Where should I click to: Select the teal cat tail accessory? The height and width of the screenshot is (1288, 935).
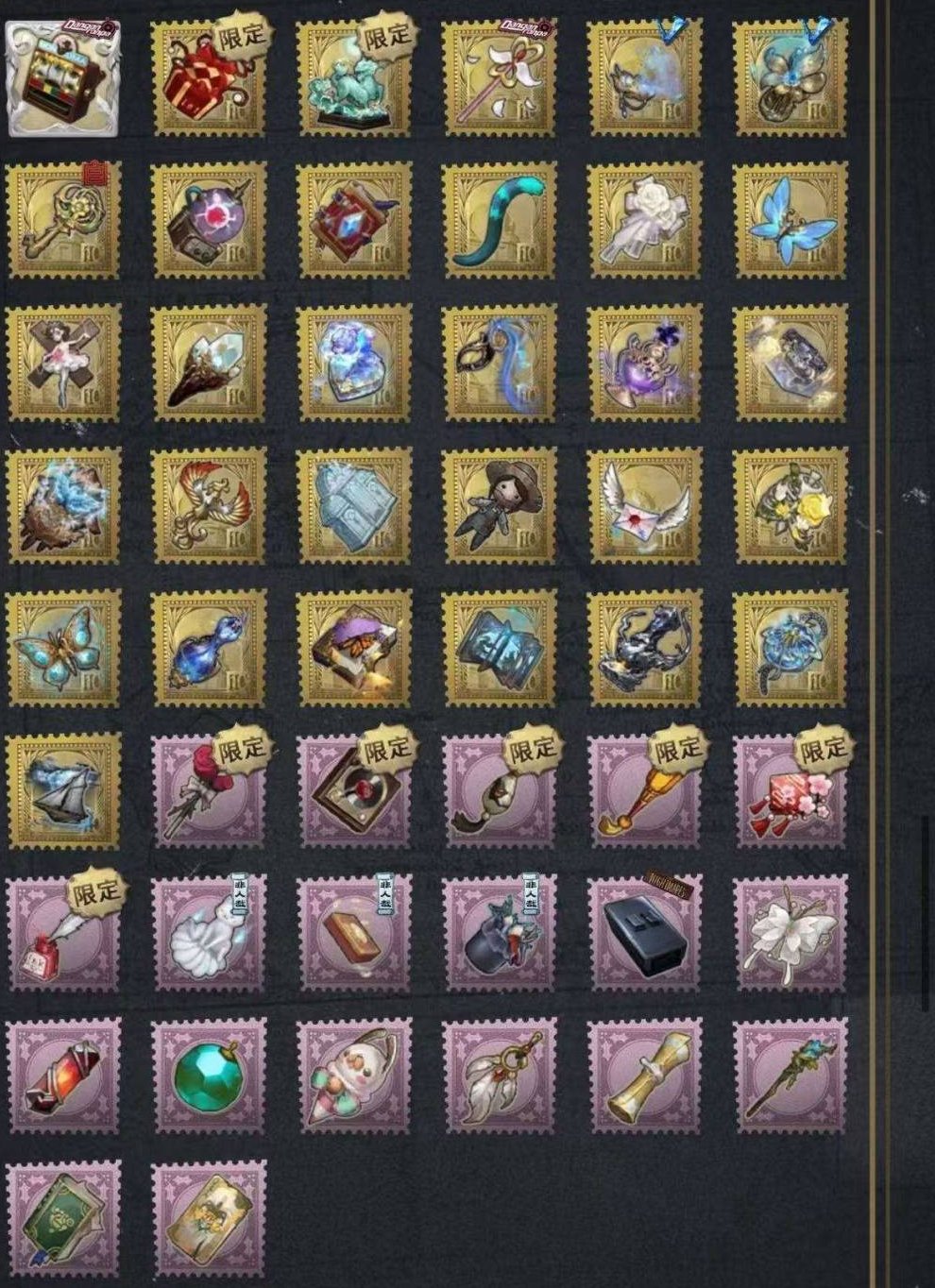pyautogui.click(x=500, y=220)
